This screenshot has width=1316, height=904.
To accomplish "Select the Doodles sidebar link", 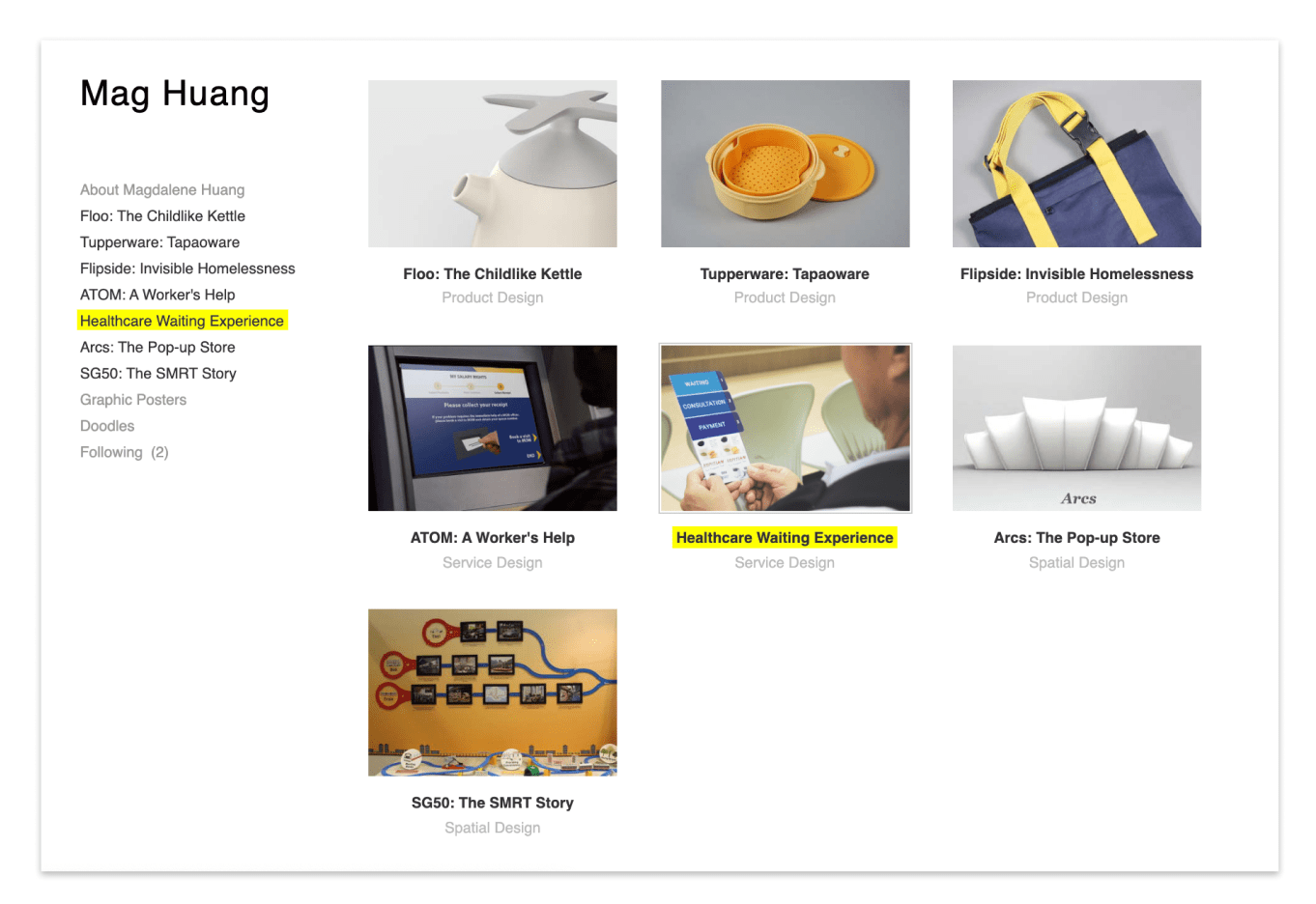I will click(107, 425).
